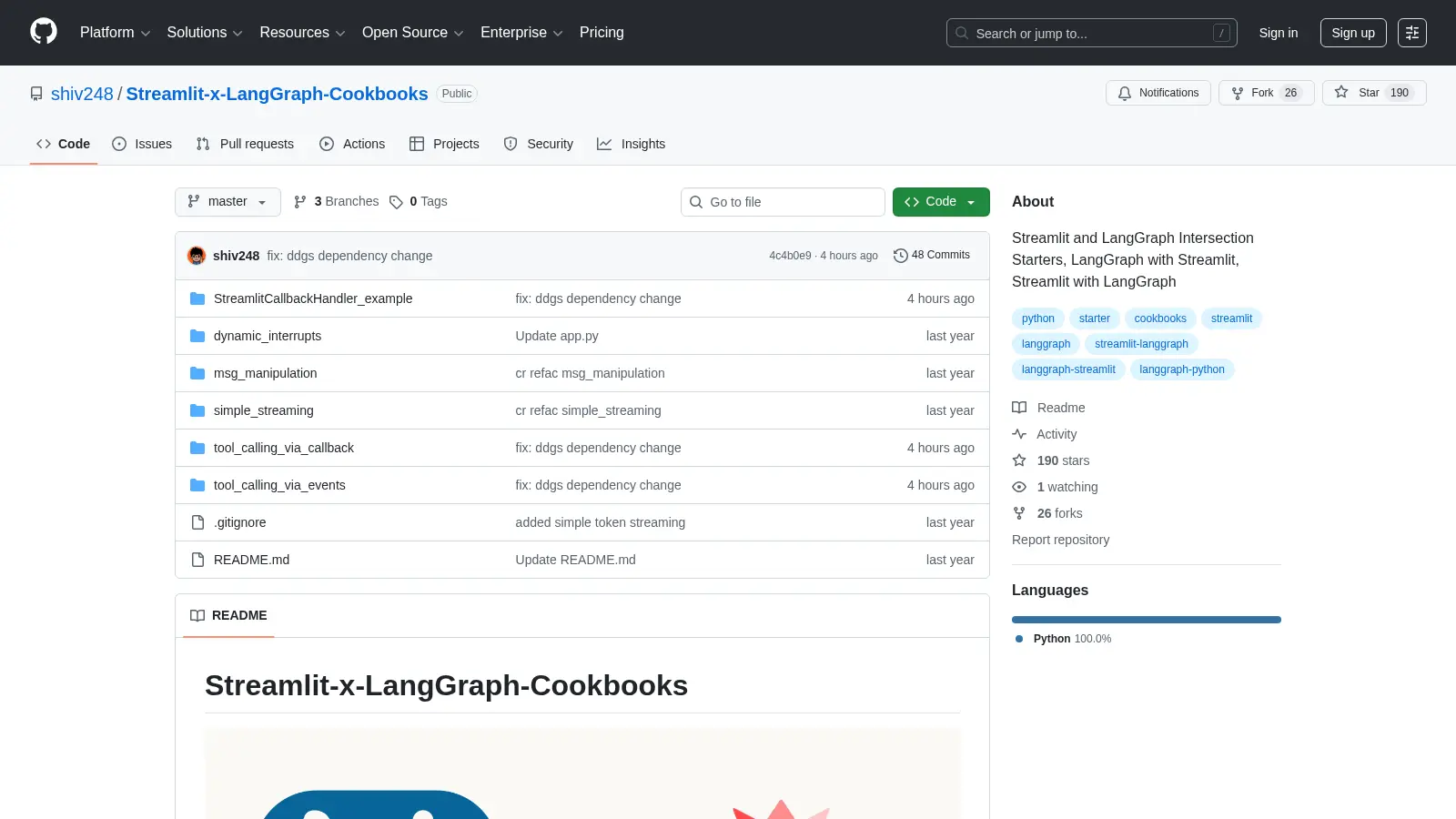The width and height of the screenshot is (1456, 819).
Task: Click the Activity pulse icon
Action: click(1019, 434)
